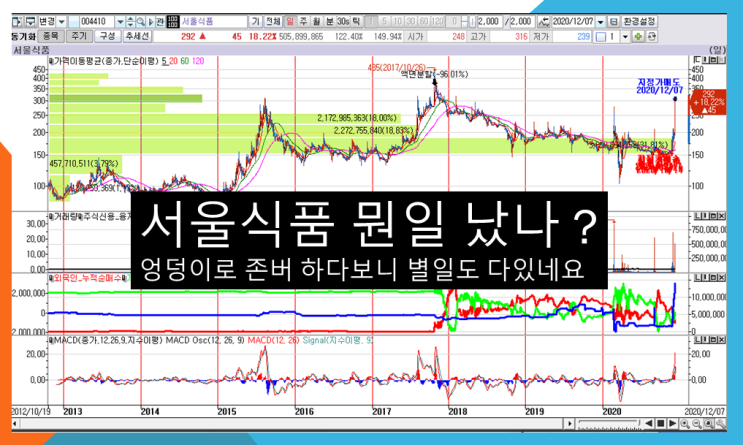Image resolution: width=743 pixels, height=445 pixels.
Task: Click the 추세선 trendline button
Action: point(137,36)
